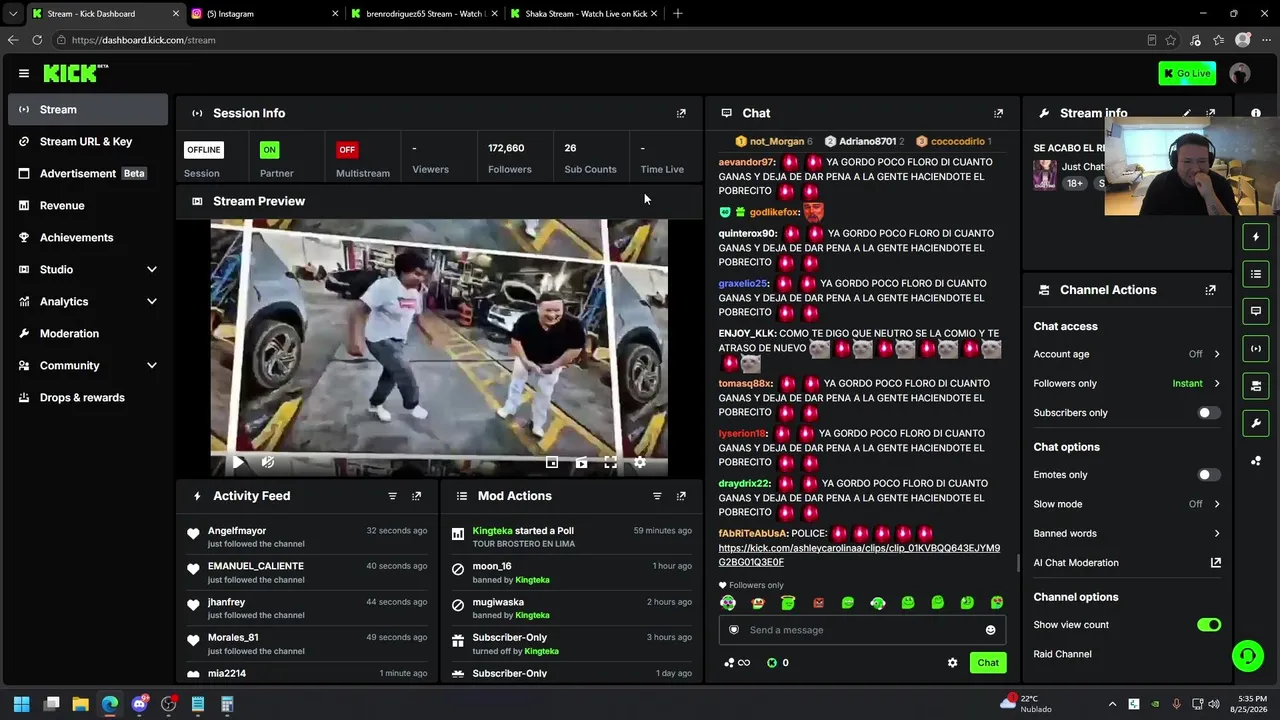Play the stream preview video
This screenshot has width=1280, height=720.
(237, 462)
